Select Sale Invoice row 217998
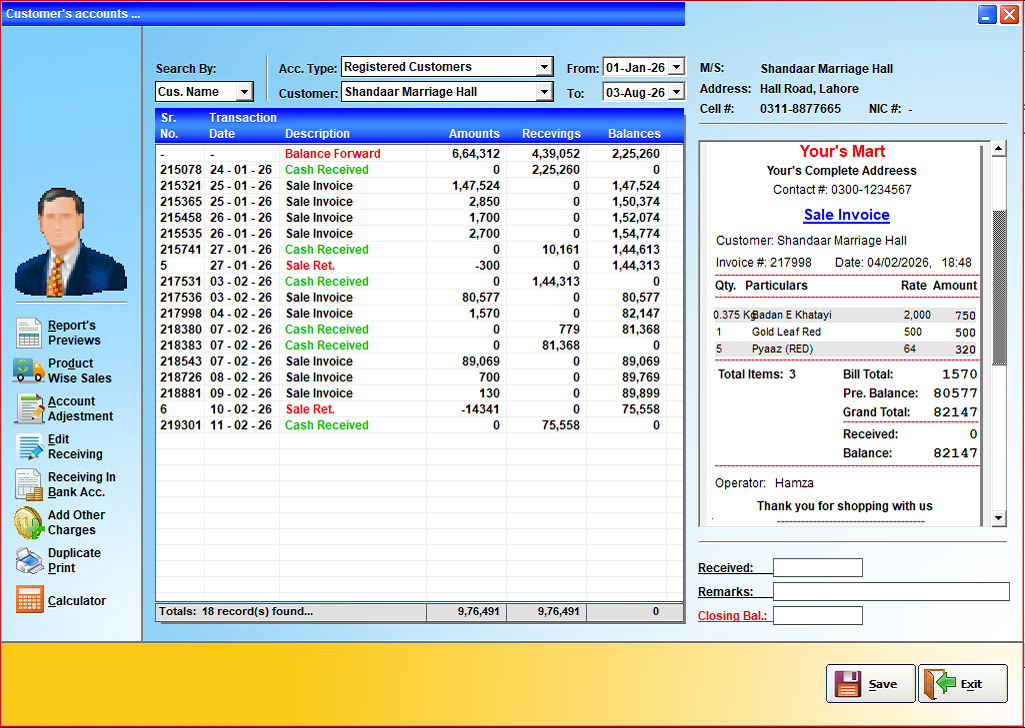This screenshot has width=1025, height=728. 419,313
